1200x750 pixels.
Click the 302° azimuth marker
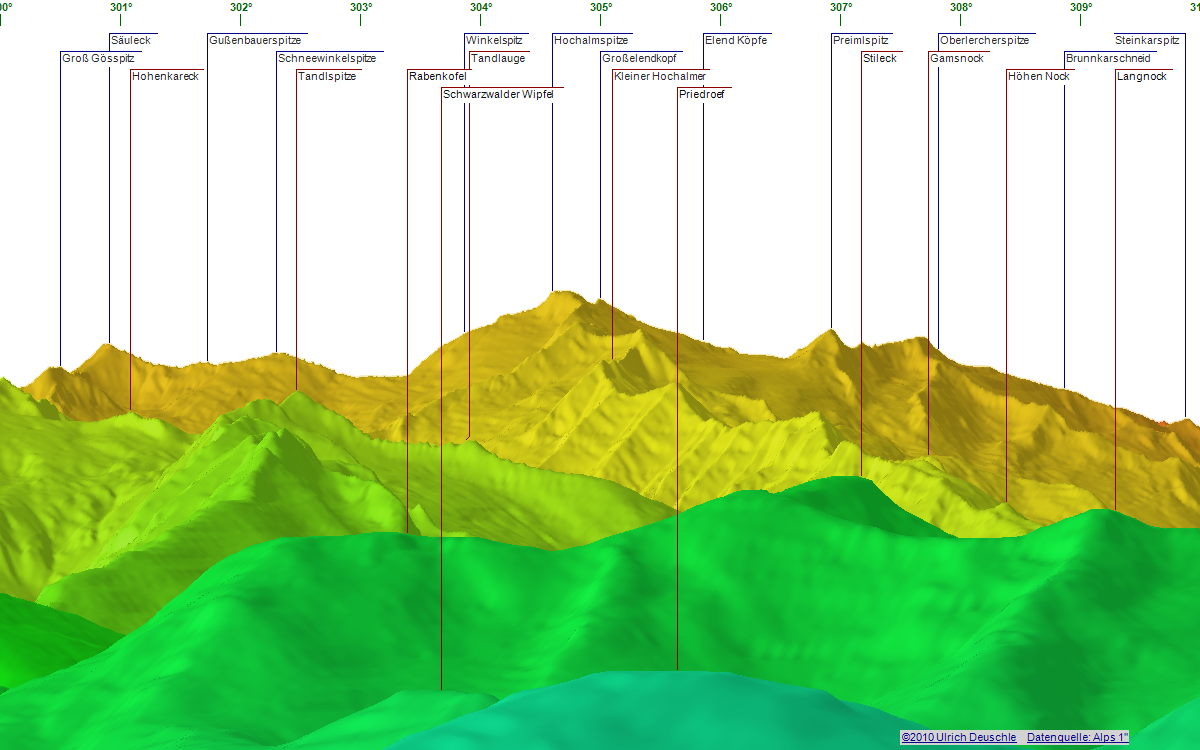(x=241, y=8)
